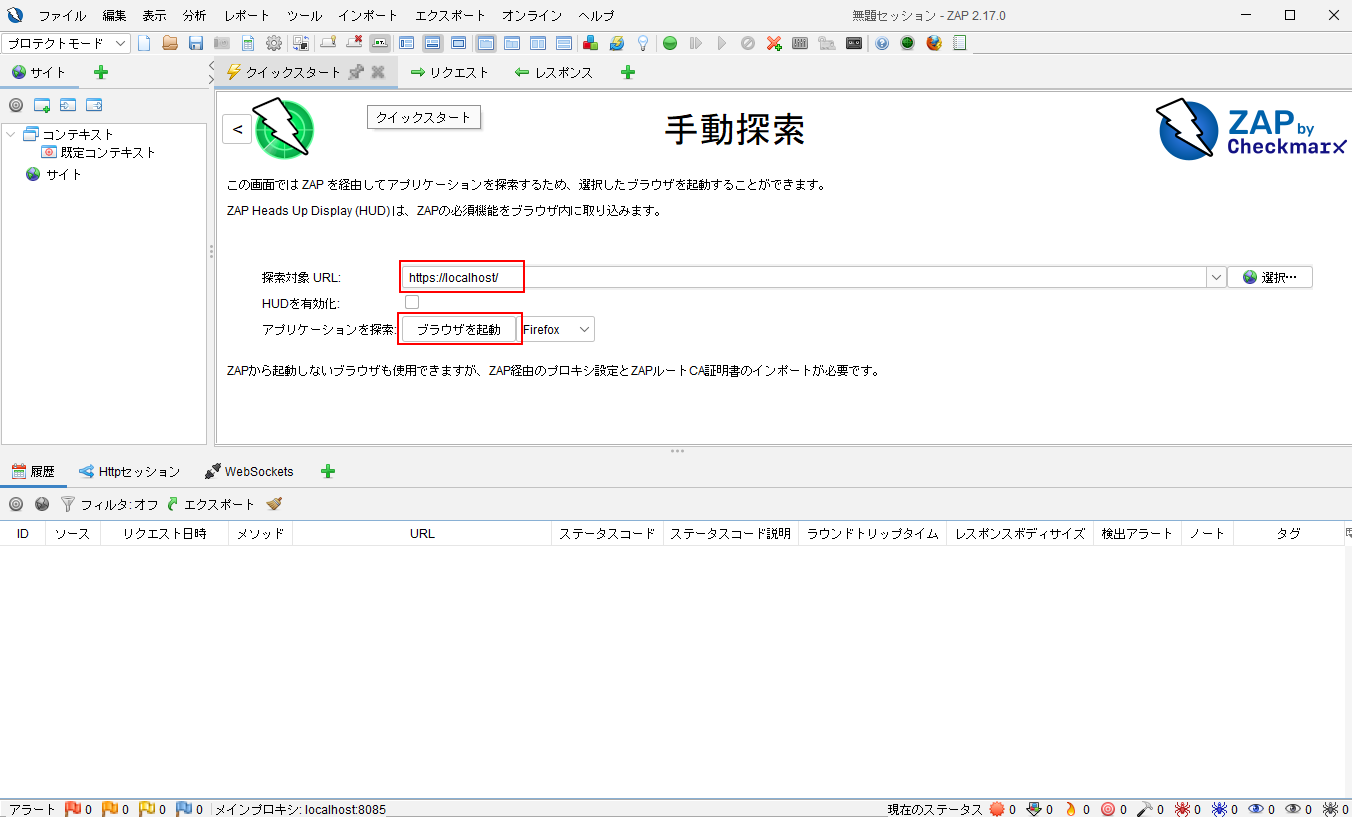The image size is (1352, 818).
Task: Click the globe icon in history toolbar
Action: (42, 504)
